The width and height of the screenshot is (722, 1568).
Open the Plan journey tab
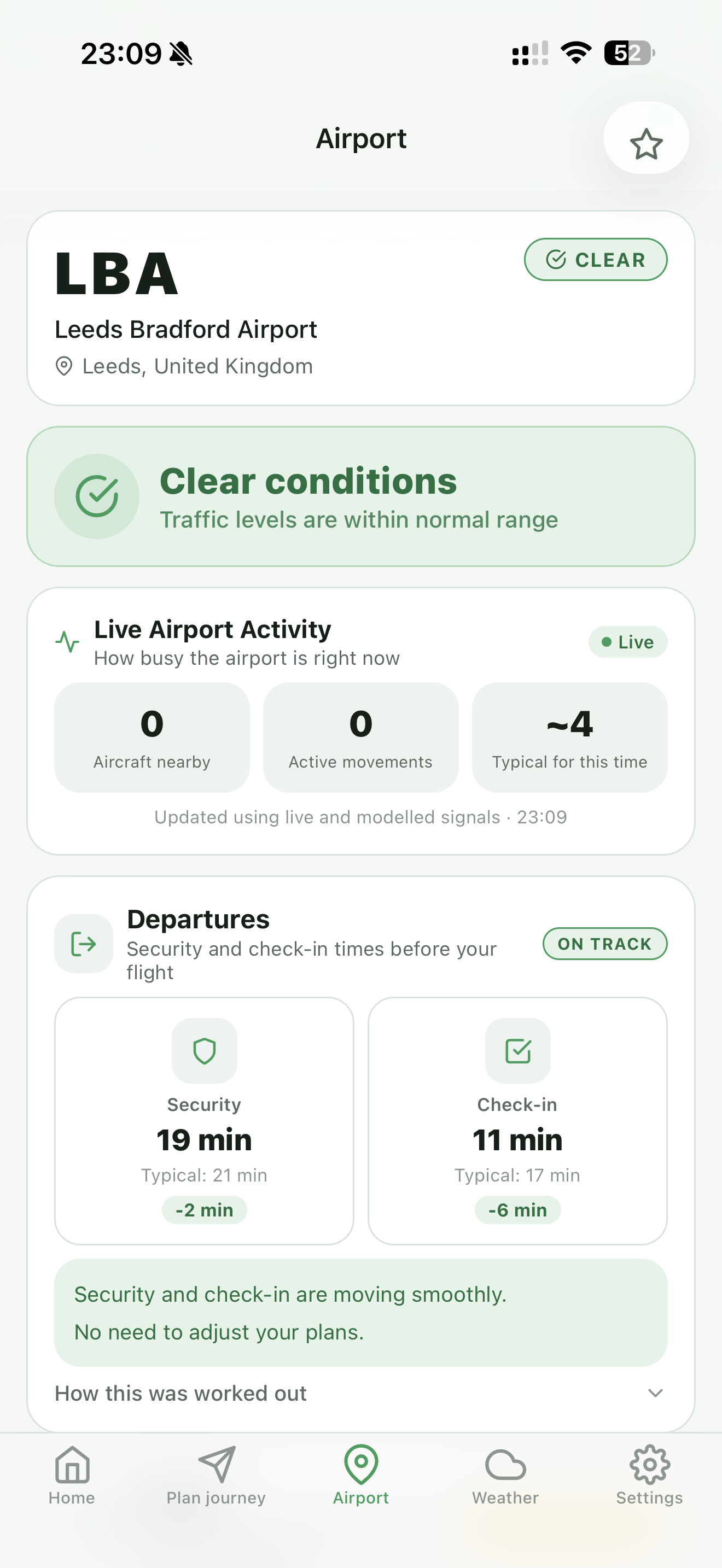point(216,1476)
